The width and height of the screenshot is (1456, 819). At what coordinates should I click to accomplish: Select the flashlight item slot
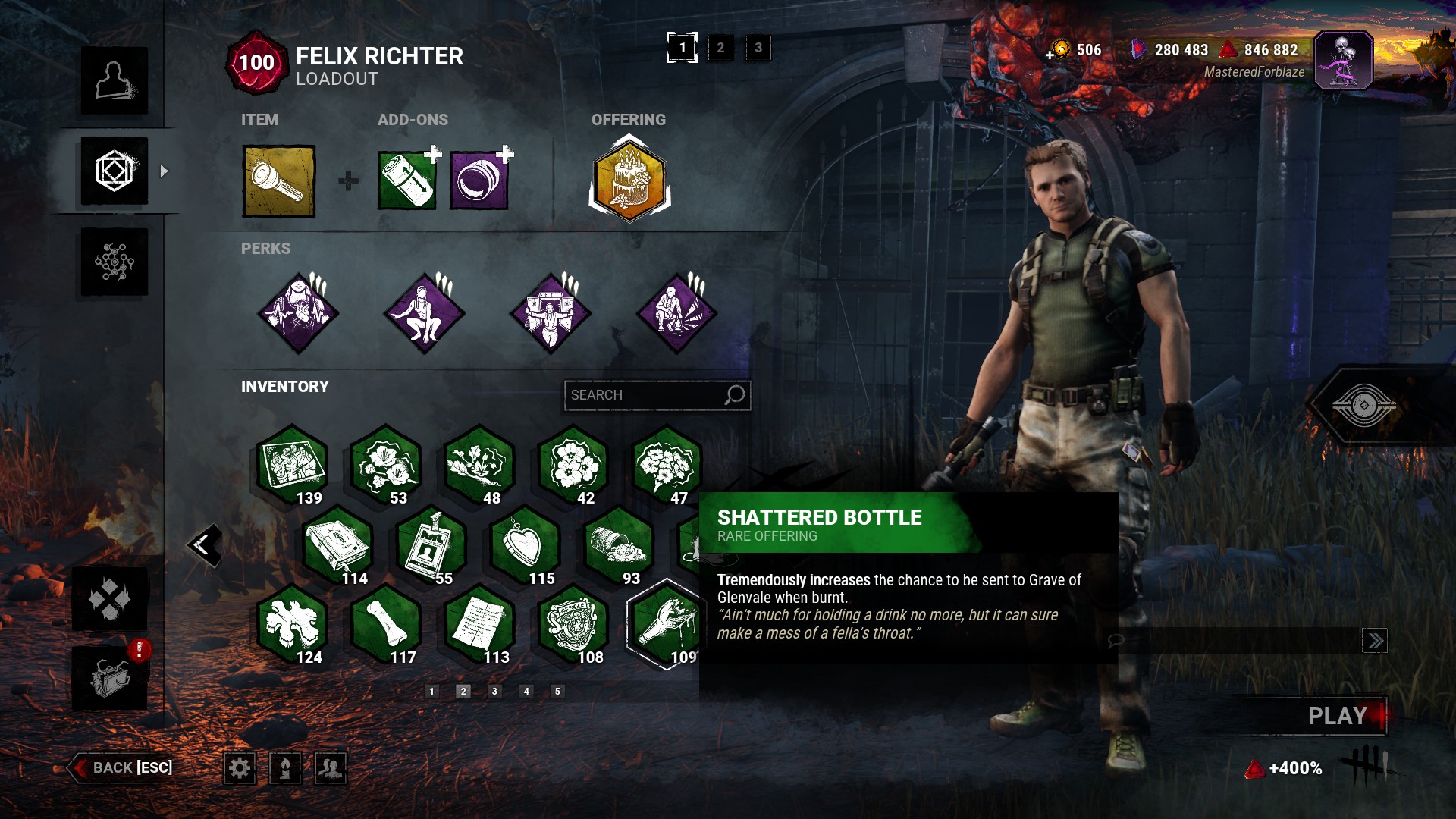[278, 181]
